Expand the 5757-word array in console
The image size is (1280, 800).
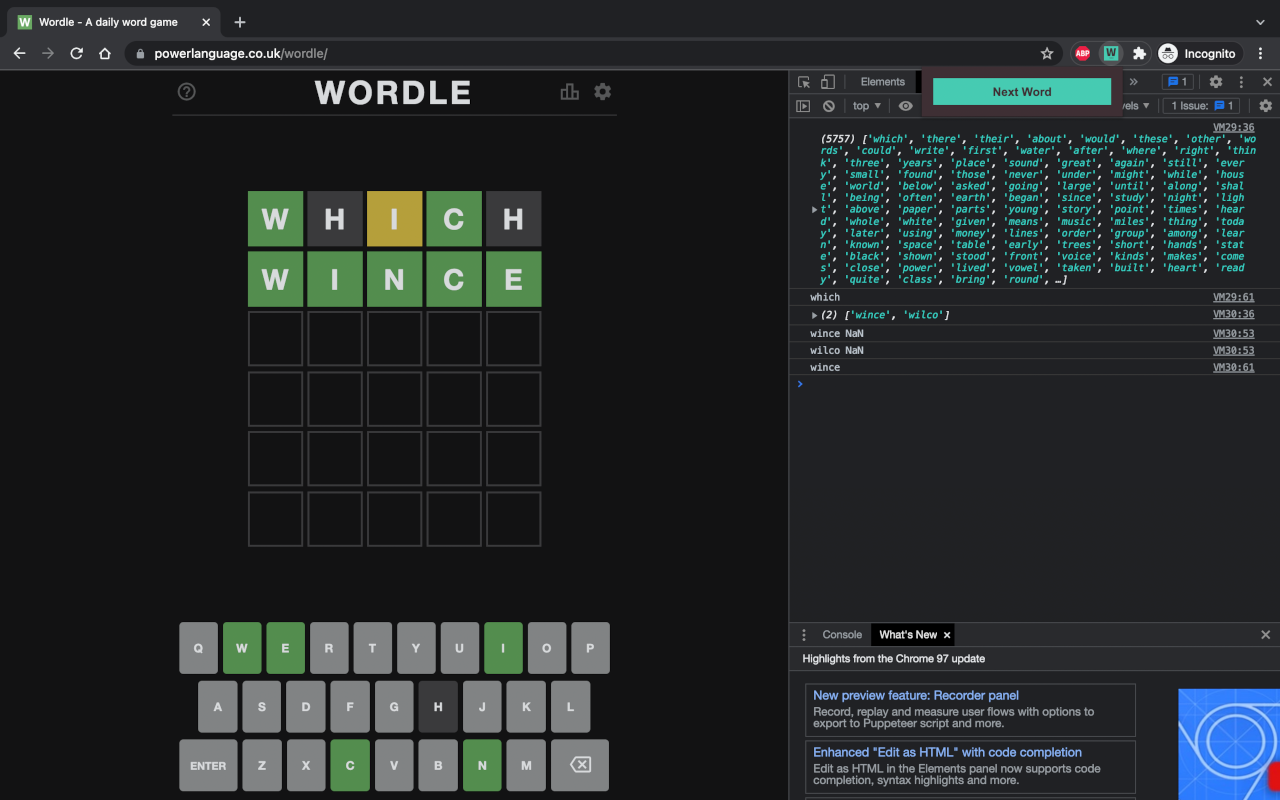pos(814,209)
